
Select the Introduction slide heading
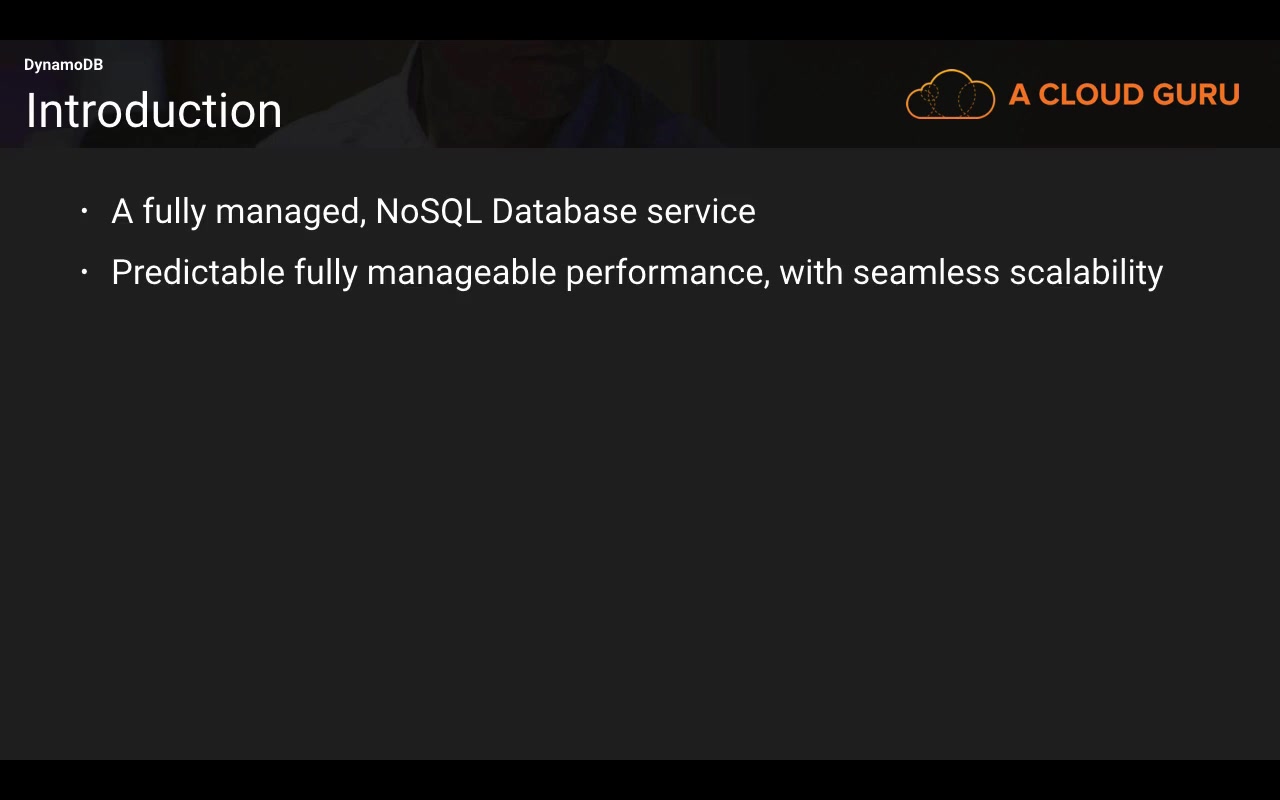click(154, 111)
